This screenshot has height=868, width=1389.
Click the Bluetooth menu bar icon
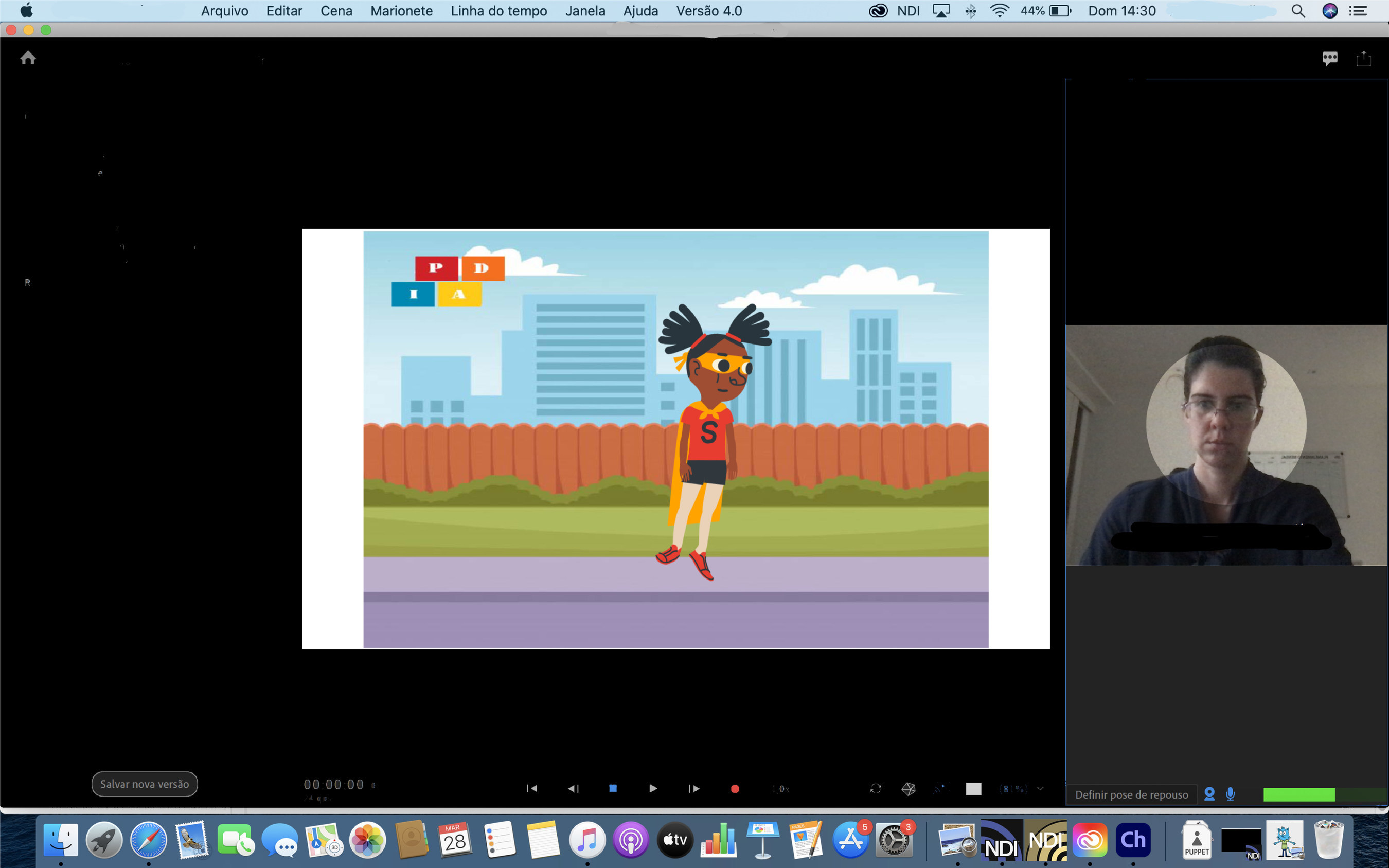(x=970, y=11)
